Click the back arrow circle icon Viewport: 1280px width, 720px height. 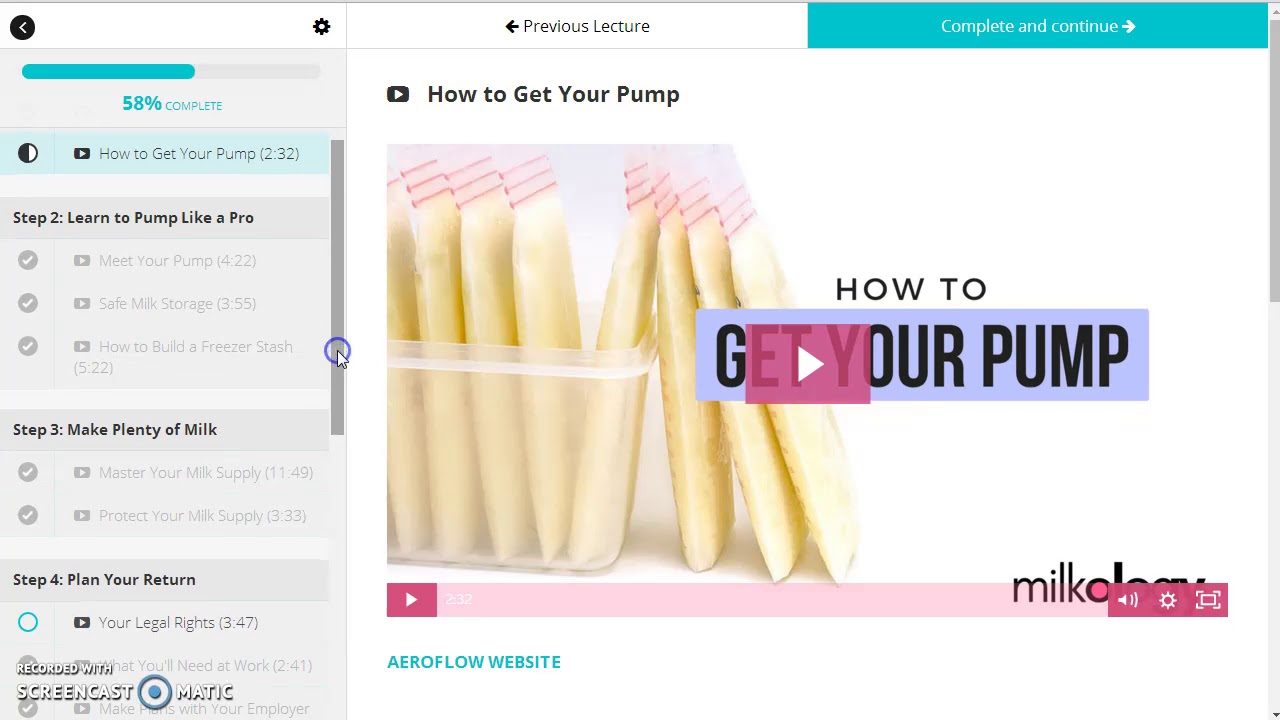pyautogui.click(x=22, y=27)
